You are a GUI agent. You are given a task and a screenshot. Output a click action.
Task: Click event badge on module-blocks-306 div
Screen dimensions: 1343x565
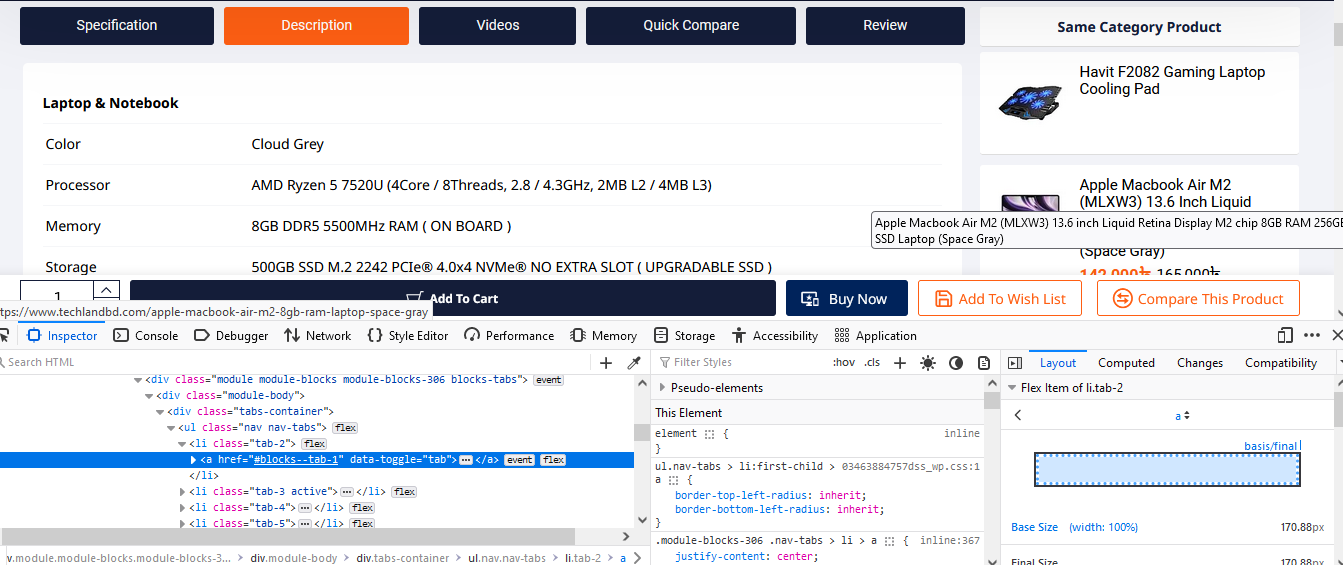[x=548, y=380]
